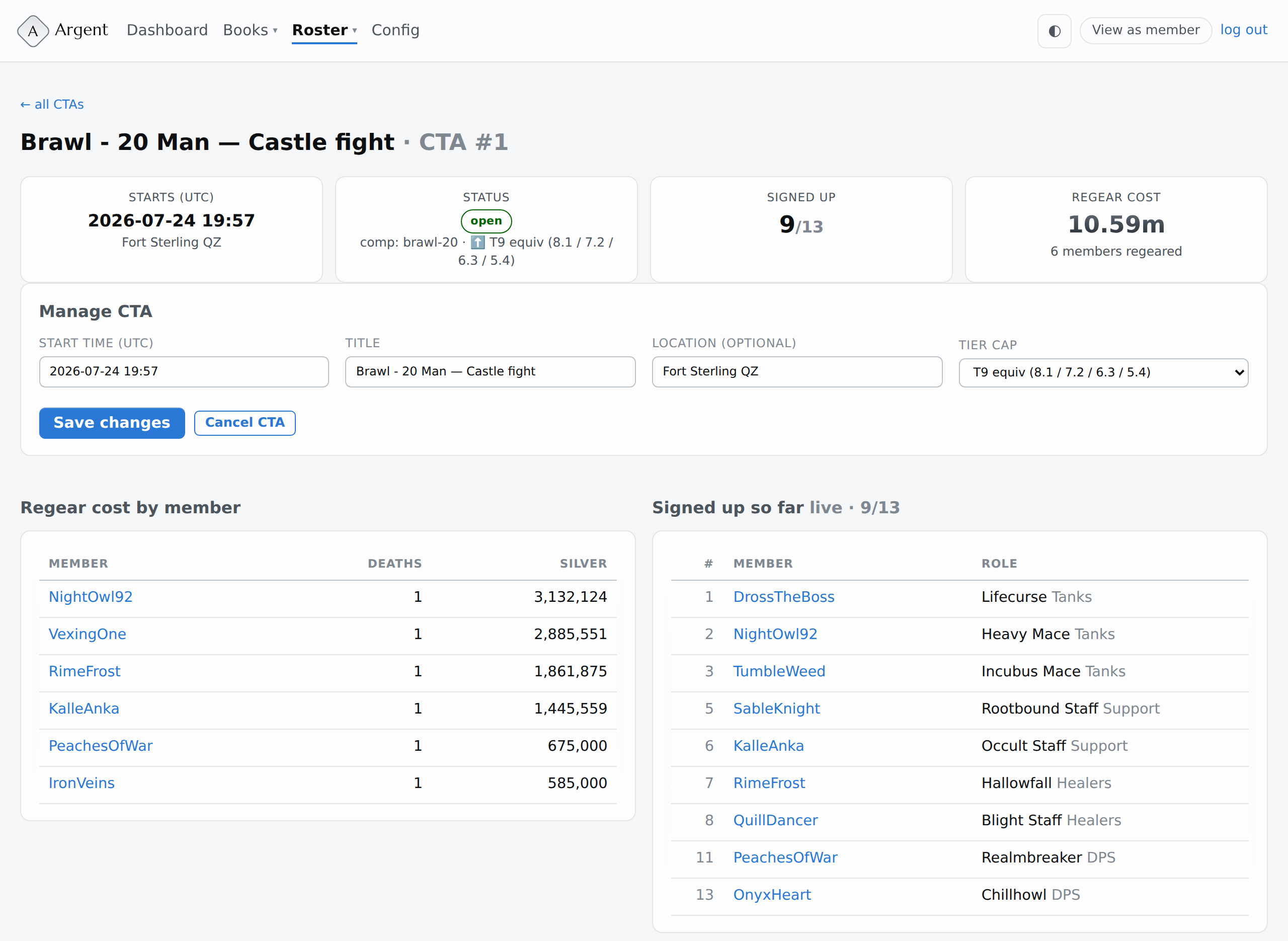Open PeachesOfWar in signed up list
Screen dimensions: 1288x941
point(785,857)
